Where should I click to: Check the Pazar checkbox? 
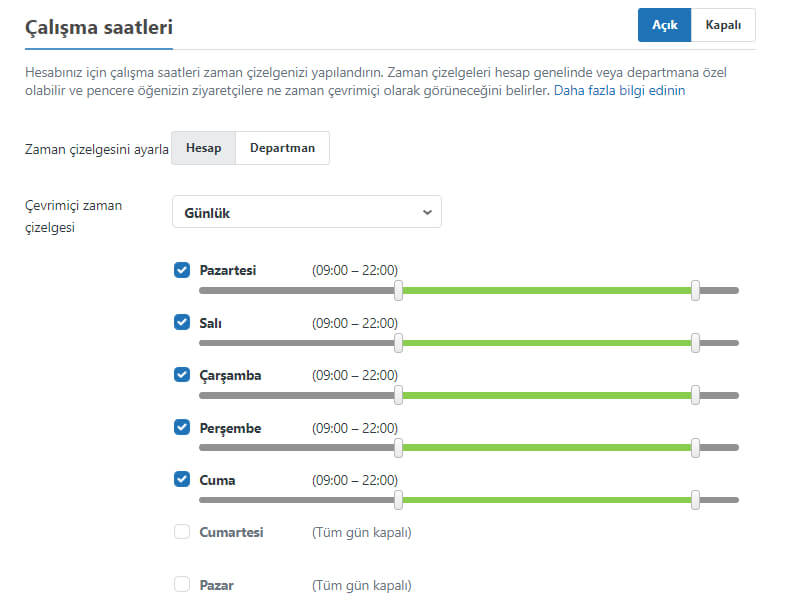[x=182, y=584]
